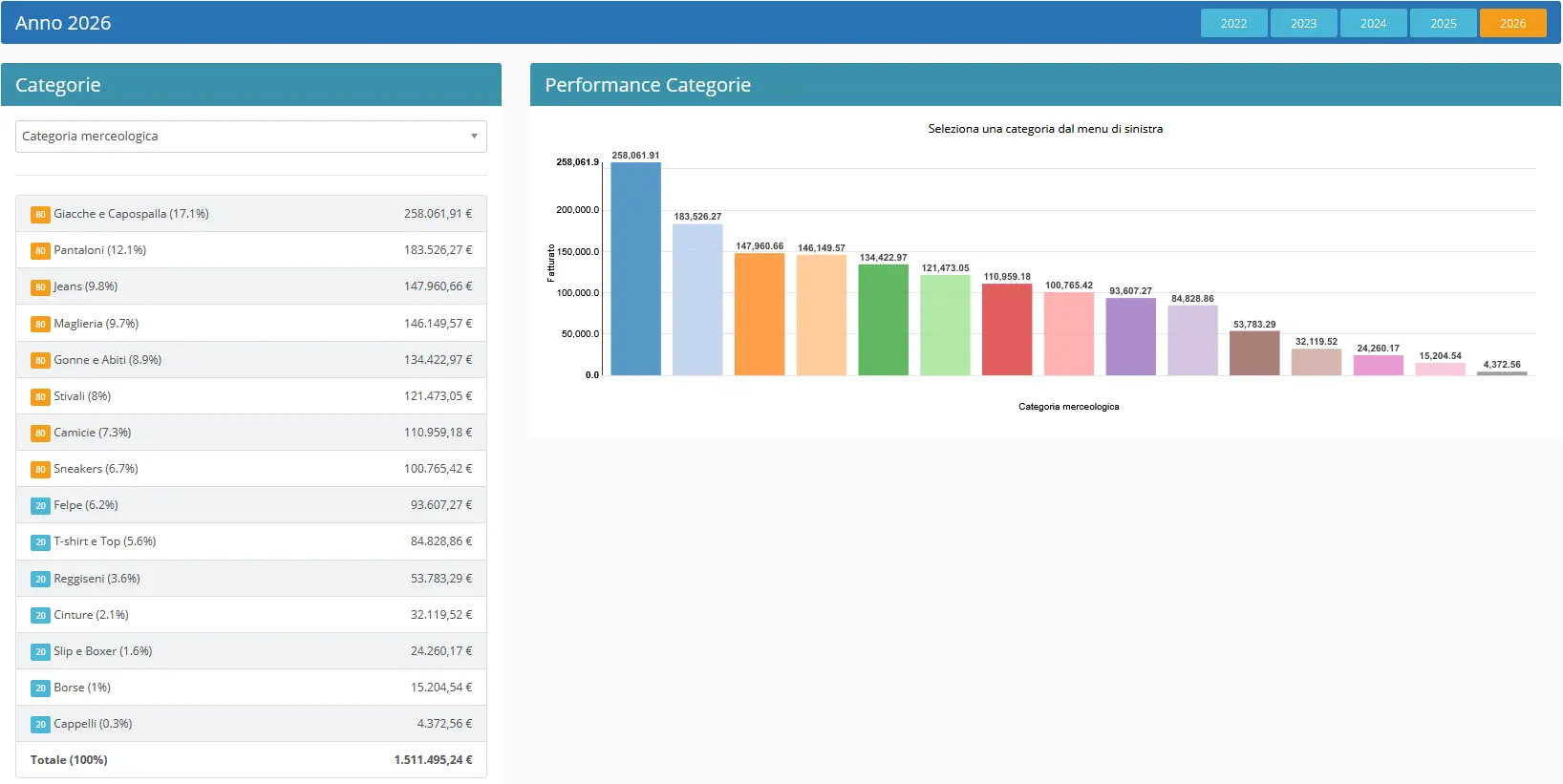
Task: Select the Cappelli (0.3%) row
Action: [251, 724]
